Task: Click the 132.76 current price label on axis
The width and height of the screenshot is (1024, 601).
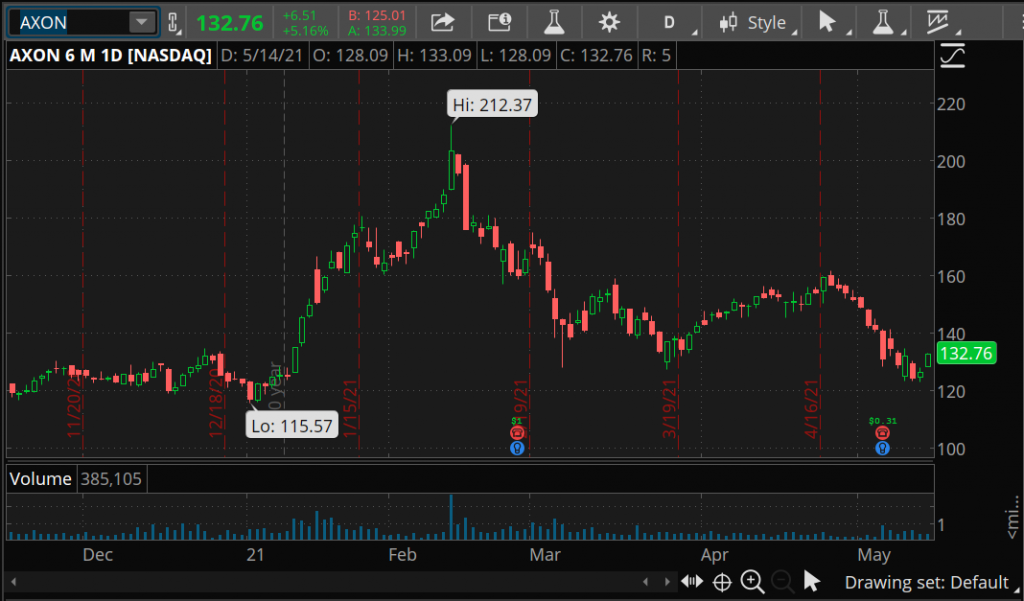Action: pyautogui.click(x=967, y=353)
